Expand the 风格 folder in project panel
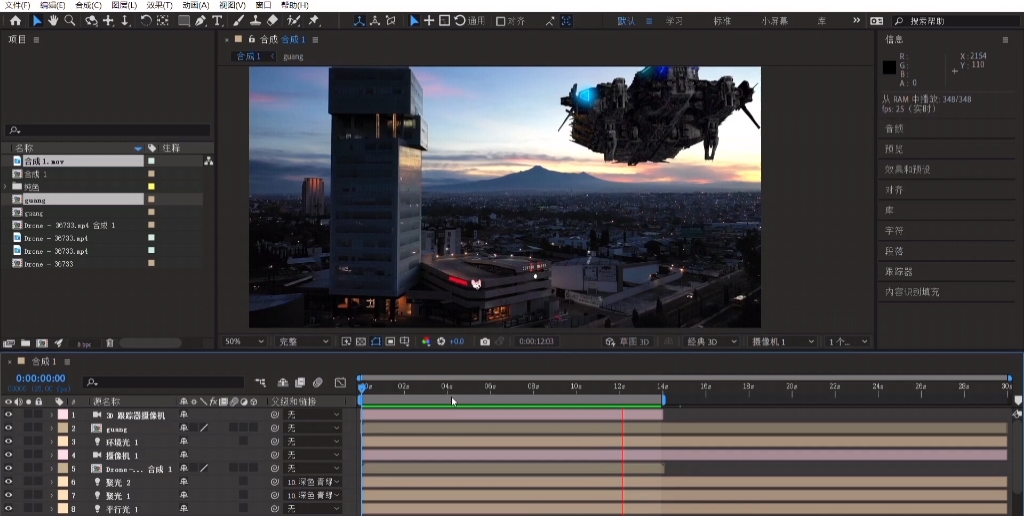 (x=6, y=187)
